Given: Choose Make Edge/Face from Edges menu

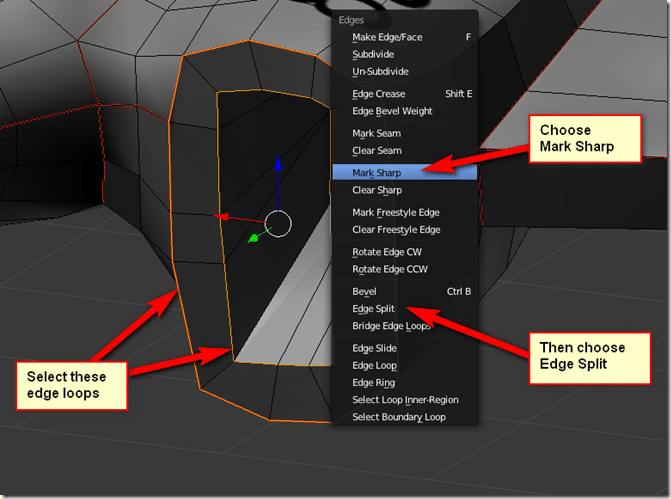Looking at the screenshot, I should (x=405, y=37).
